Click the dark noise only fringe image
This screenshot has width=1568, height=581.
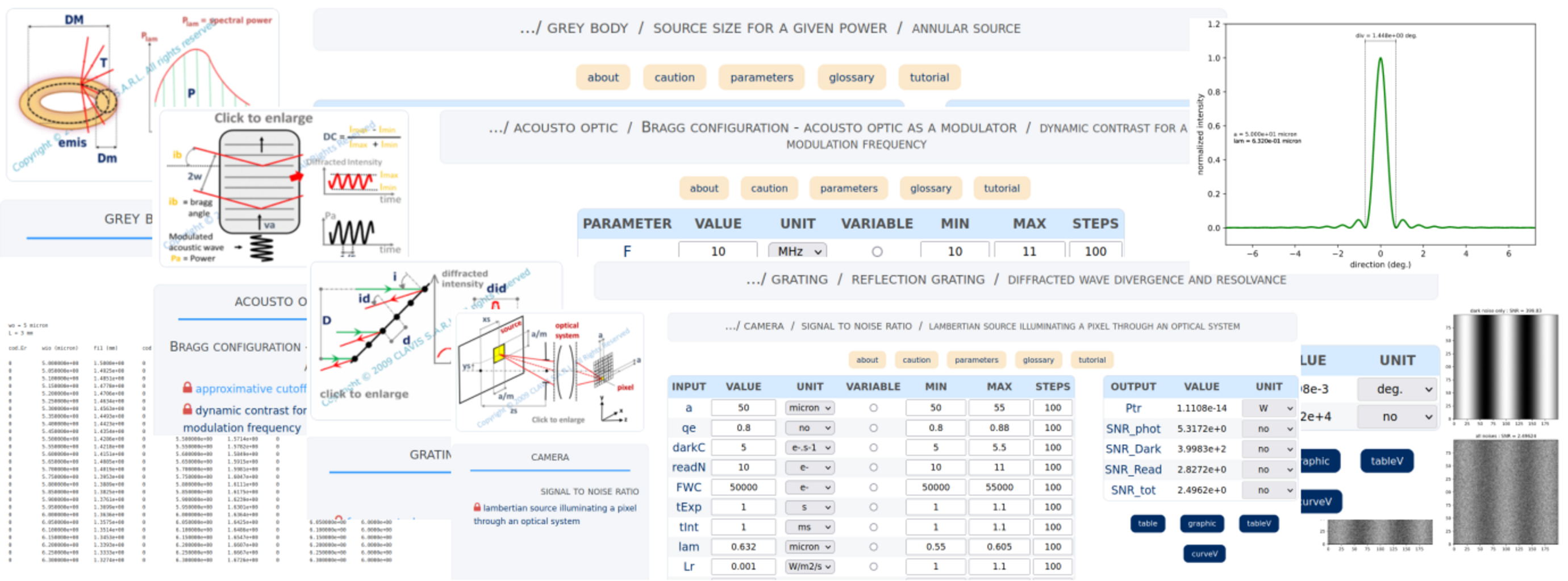(1506, 367)
